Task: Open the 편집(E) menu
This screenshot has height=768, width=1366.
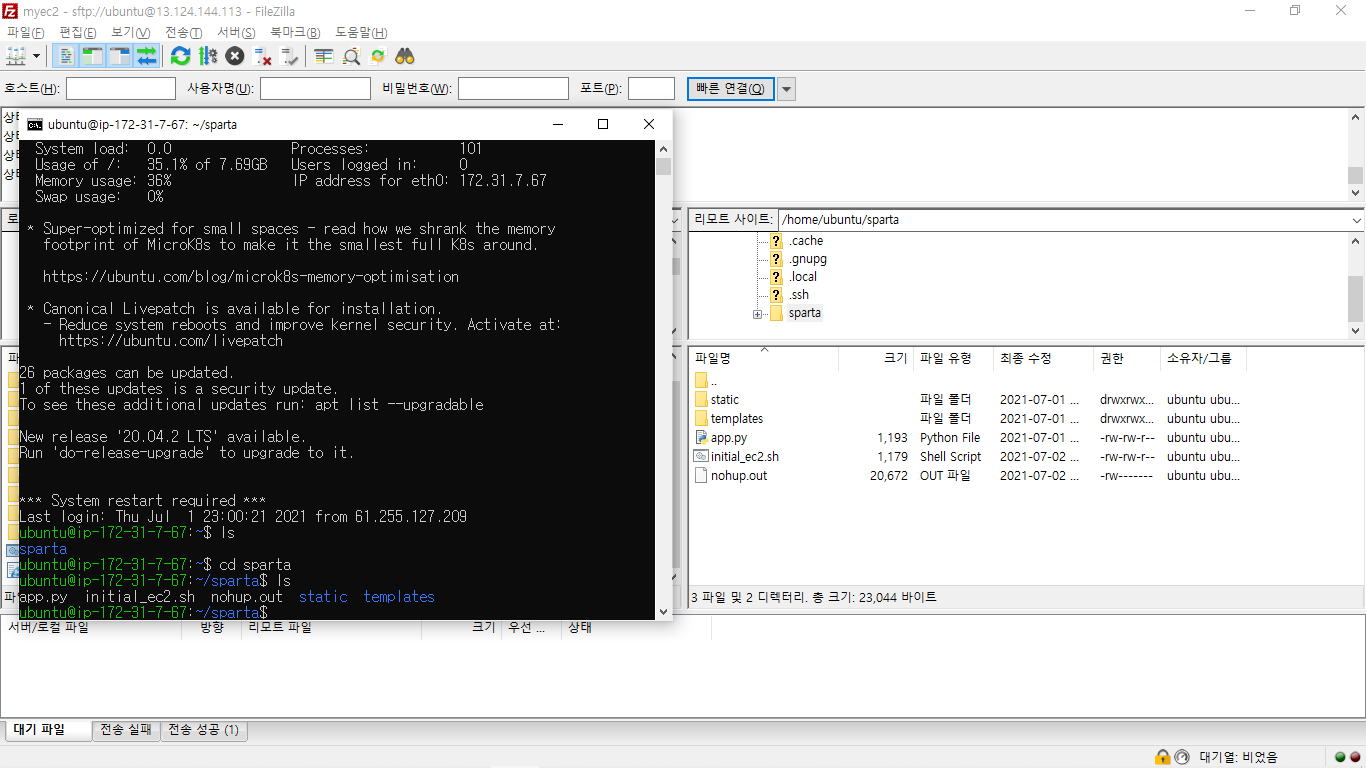Action: pyautogui.click(x=77, y=33)
